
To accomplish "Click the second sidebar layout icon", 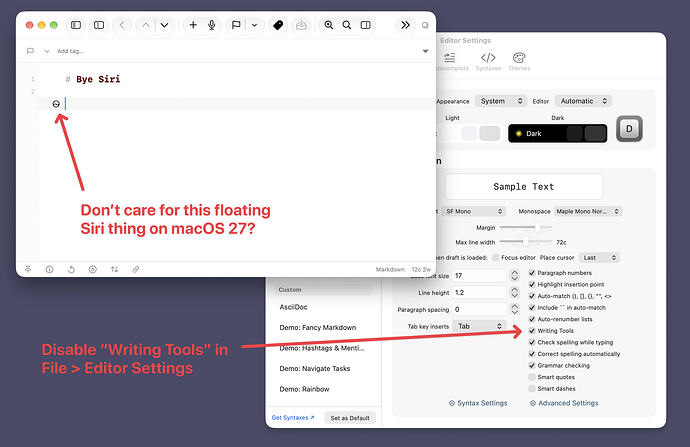I will click(99, 25).
